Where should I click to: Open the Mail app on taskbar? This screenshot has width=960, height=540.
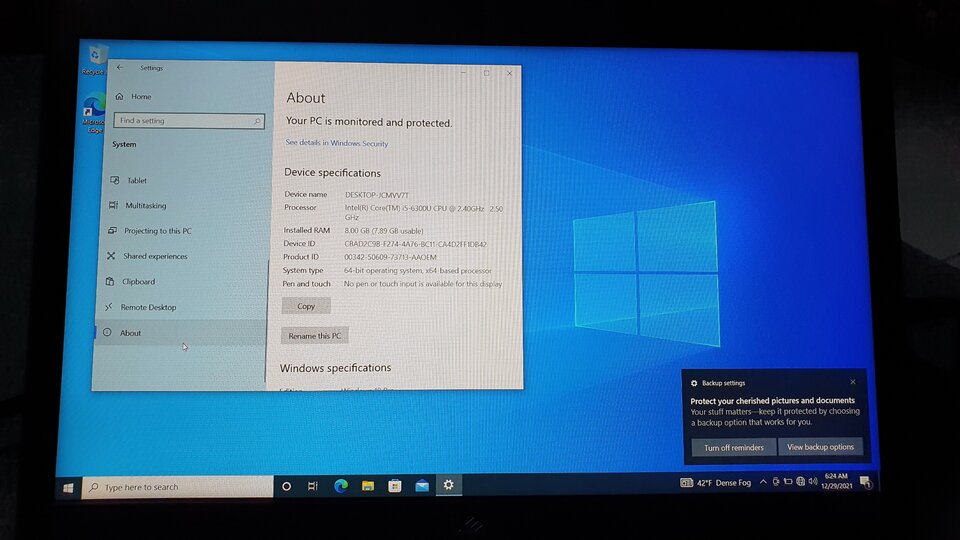point(422,486)
